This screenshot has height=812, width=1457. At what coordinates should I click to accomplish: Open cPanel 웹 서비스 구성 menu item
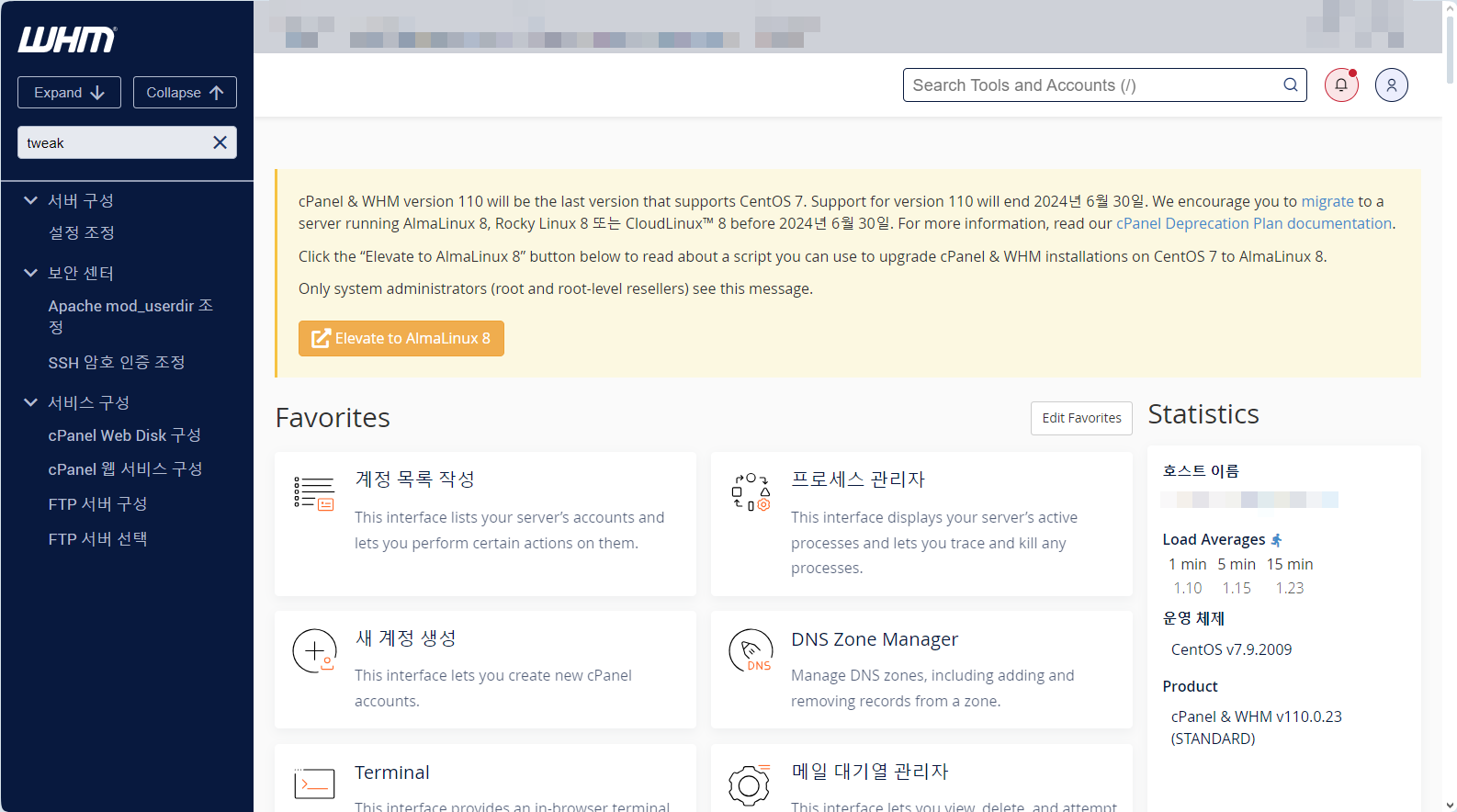tap(125, 469)
